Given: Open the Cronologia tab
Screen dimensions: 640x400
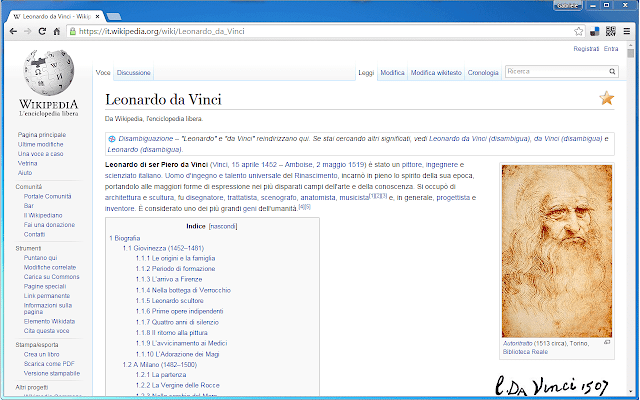Looking at the screenshot, I should click(483, 73).
